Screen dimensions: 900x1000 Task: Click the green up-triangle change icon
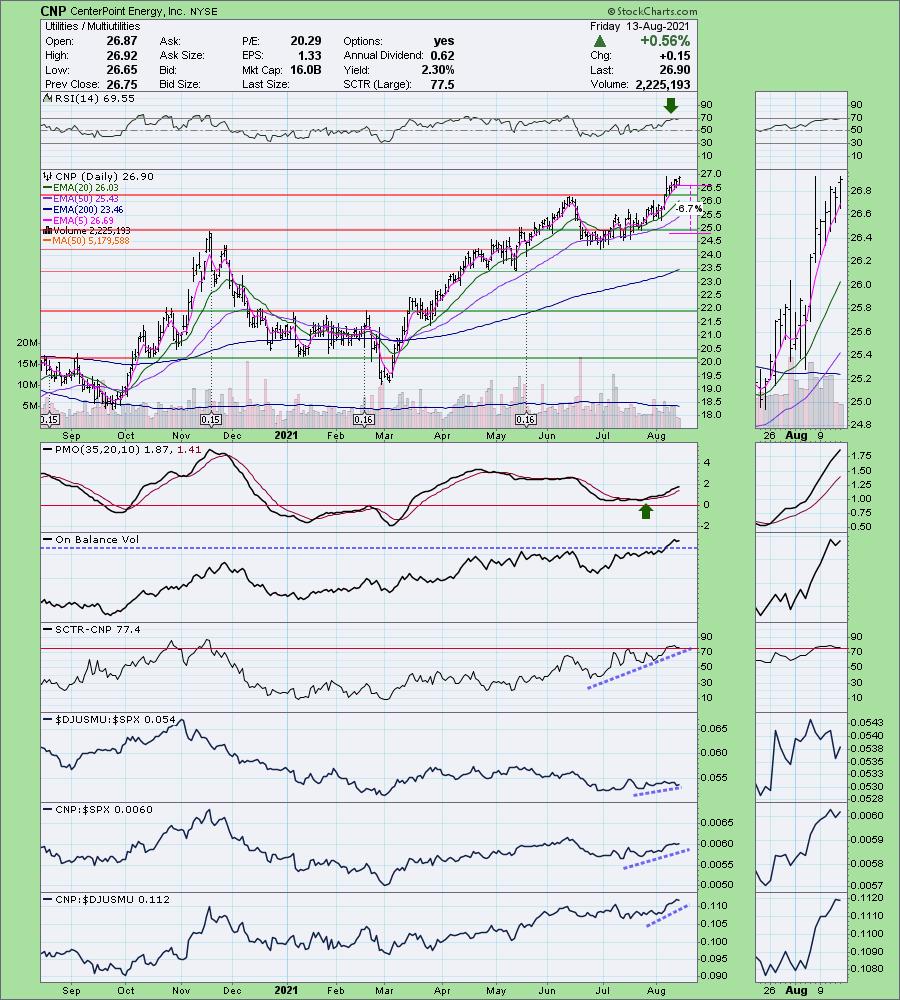[x=599, y=41]
